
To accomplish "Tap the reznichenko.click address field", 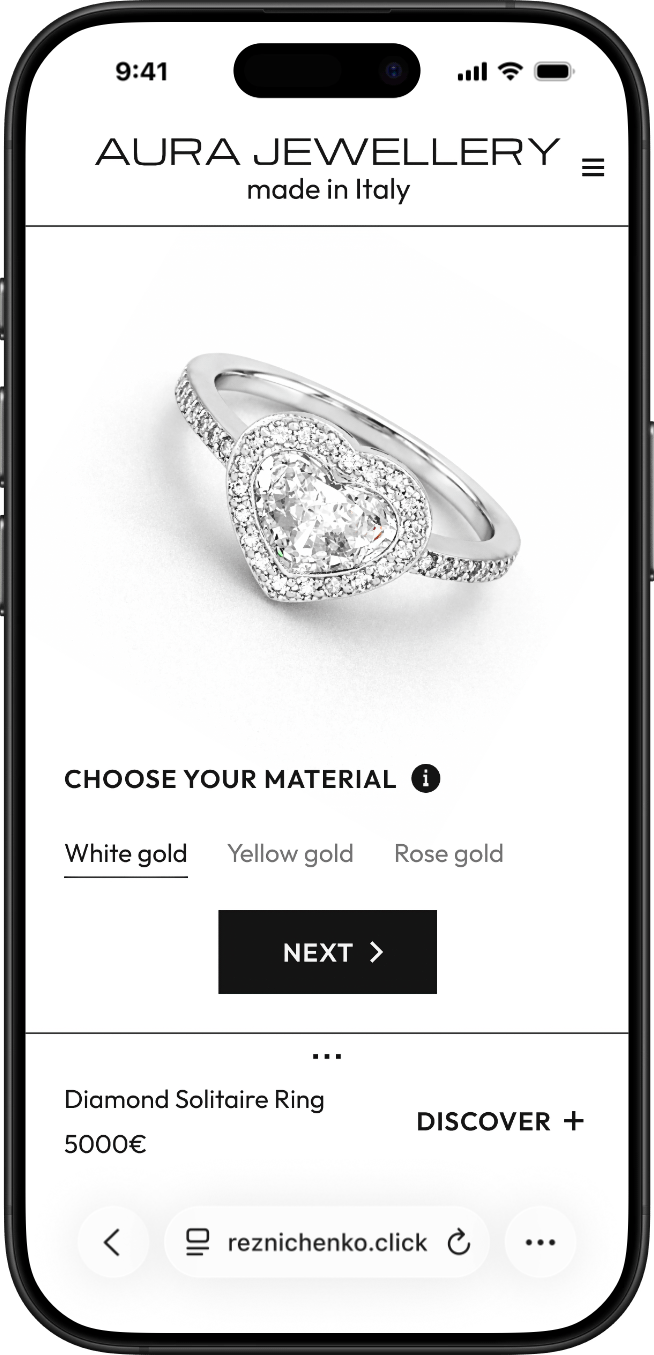I will point(327,1242).
